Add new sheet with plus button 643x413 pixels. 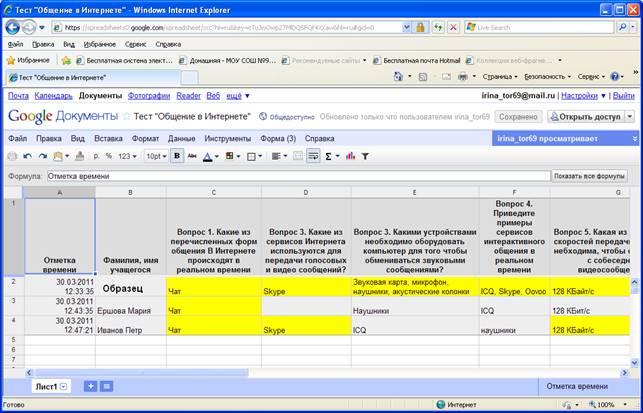(90, 386)
